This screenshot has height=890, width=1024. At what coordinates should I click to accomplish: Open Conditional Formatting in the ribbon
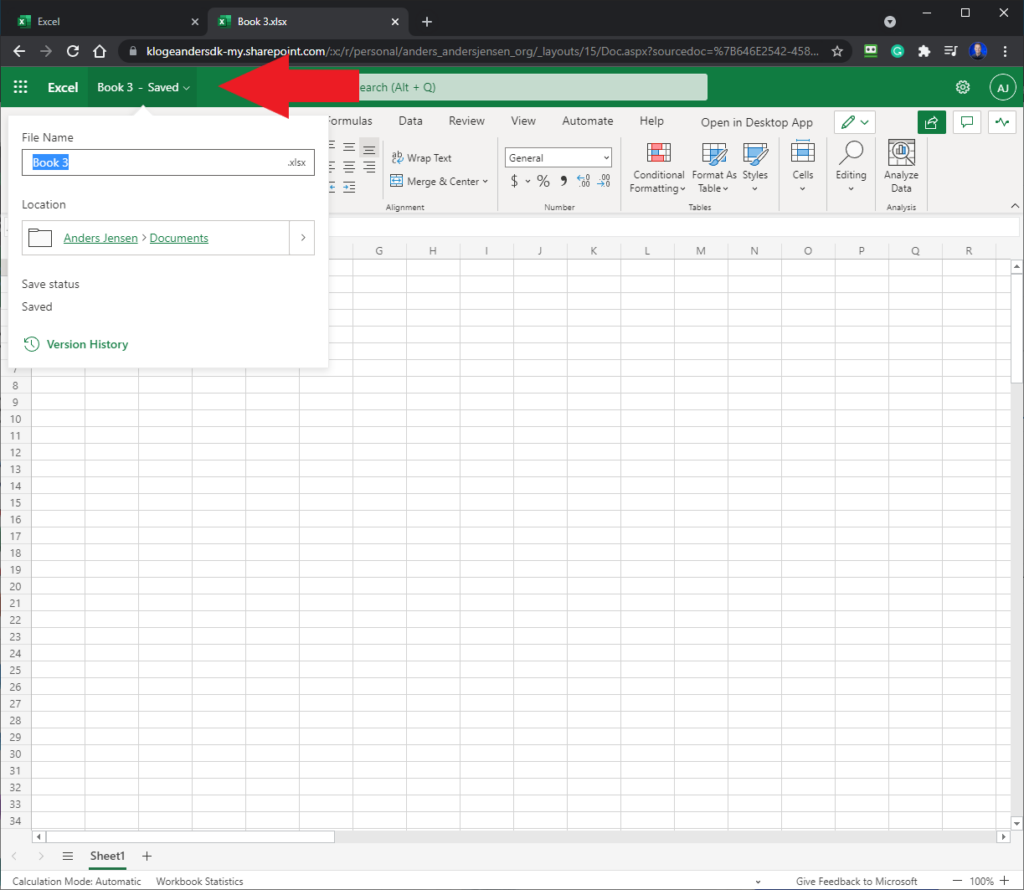658,168
